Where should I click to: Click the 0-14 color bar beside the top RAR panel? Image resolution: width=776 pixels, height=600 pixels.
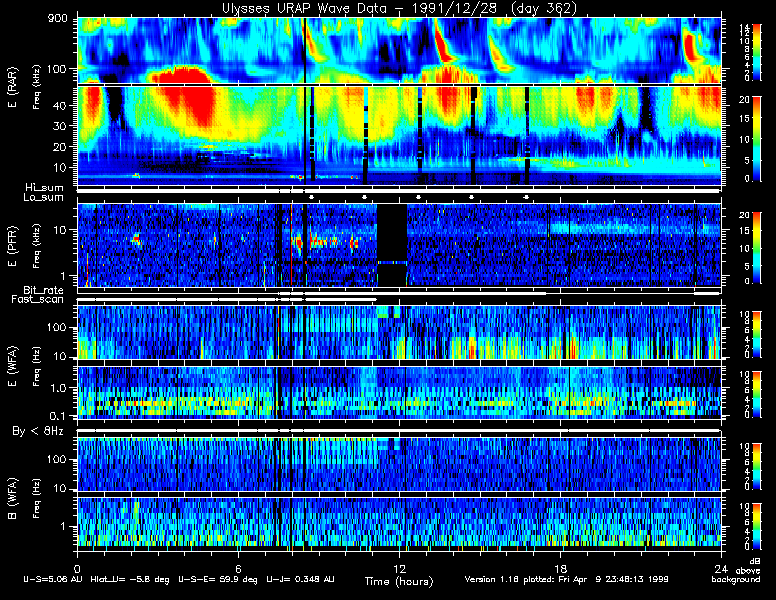point(757,52)
